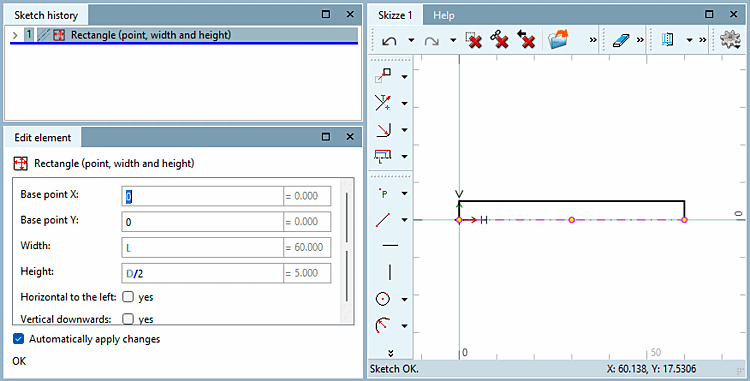750x381 pixels.
Task: Maximize the Sketch history panel
Action: pos(326,14)
